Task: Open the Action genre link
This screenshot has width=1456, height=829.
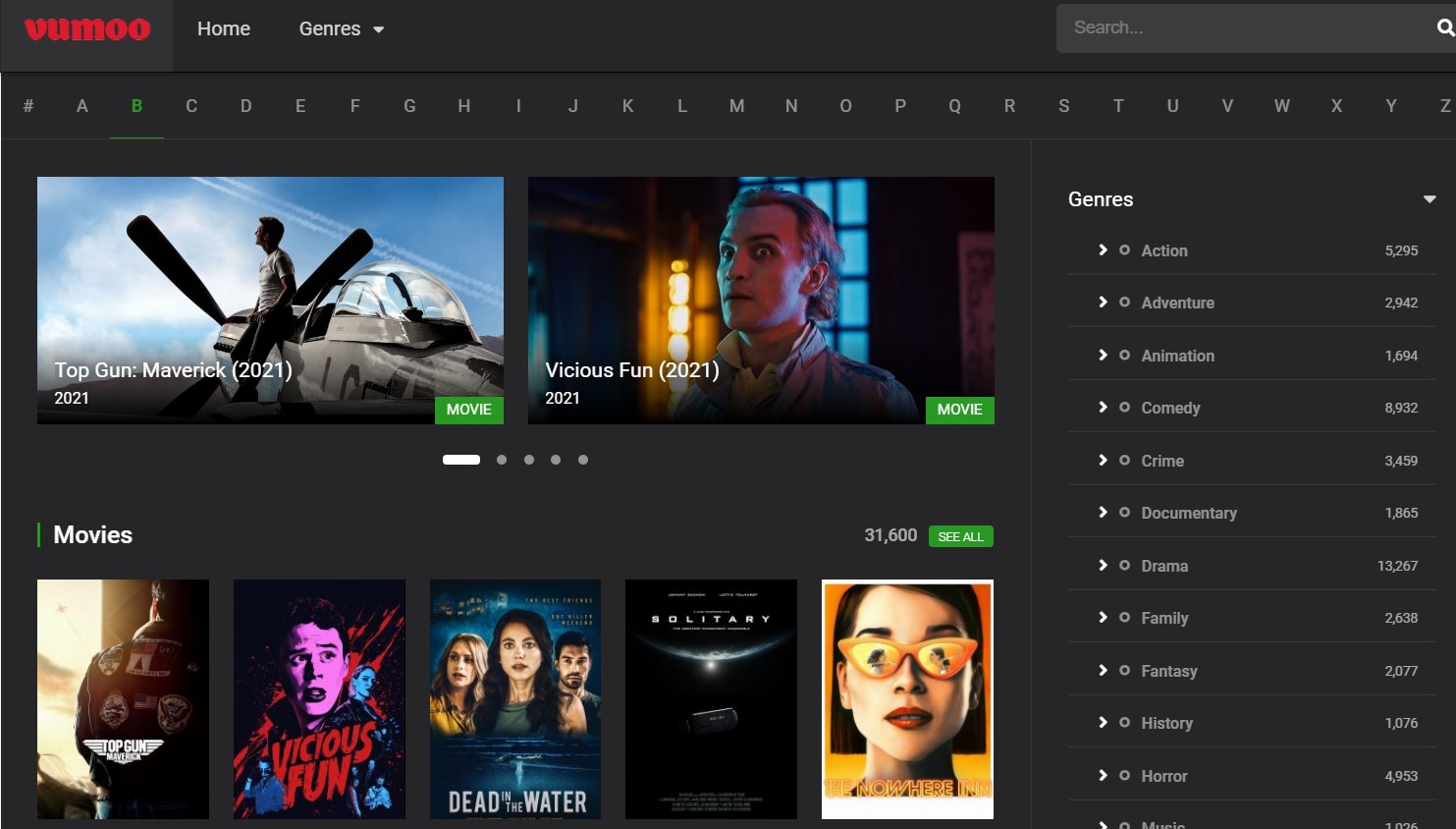Action: click(x=1164, y=250)
